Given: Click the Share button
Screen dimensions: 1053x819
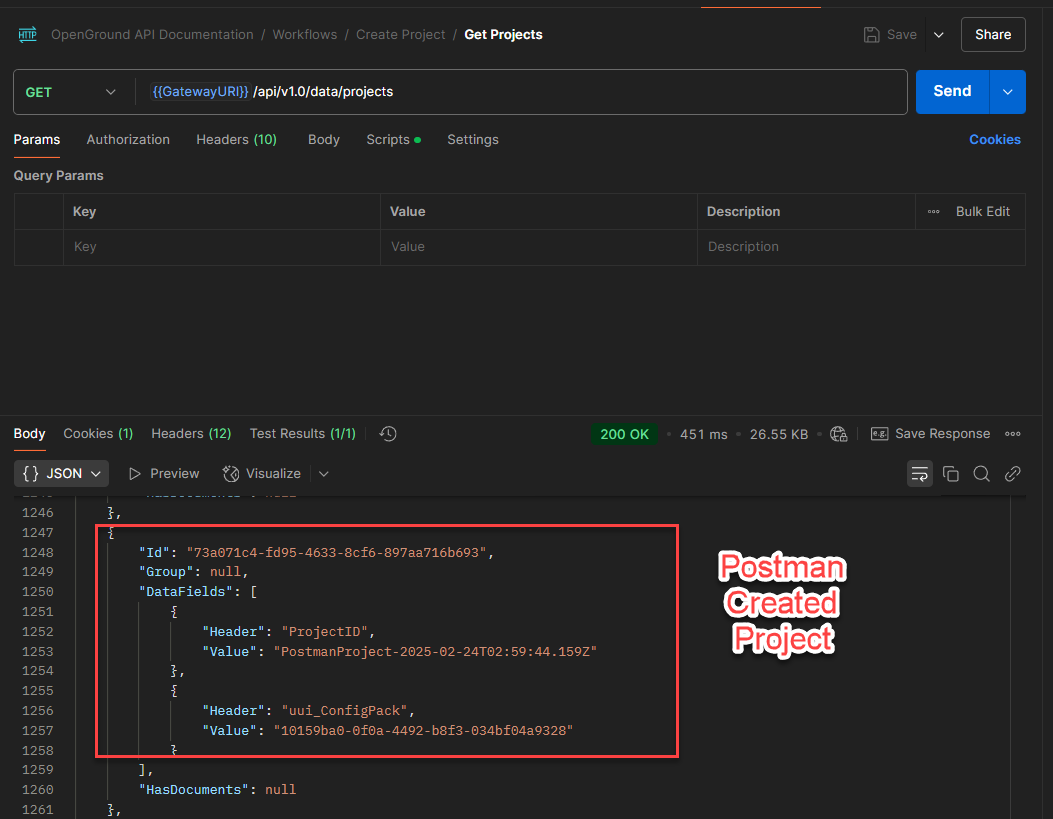Looking at the screenshot, I should click(x=993, y=35).
